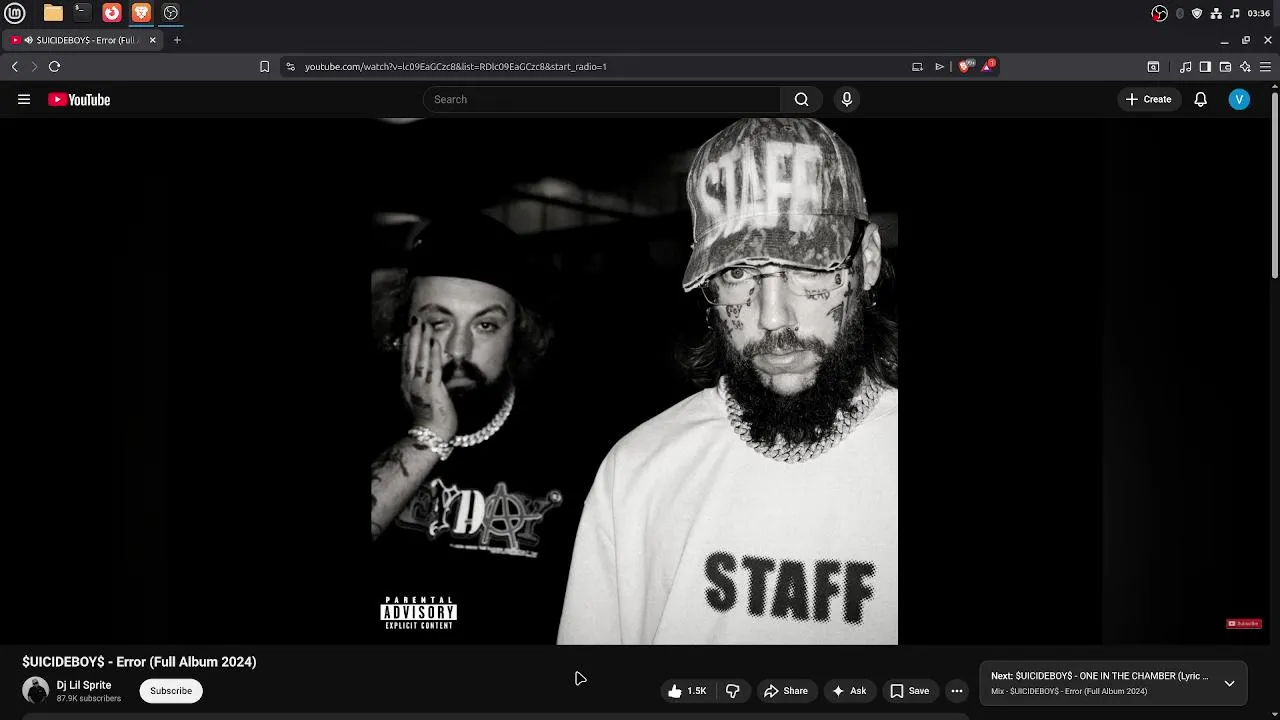Share this video
The image size is (1280, 720).
click(786, 691)
